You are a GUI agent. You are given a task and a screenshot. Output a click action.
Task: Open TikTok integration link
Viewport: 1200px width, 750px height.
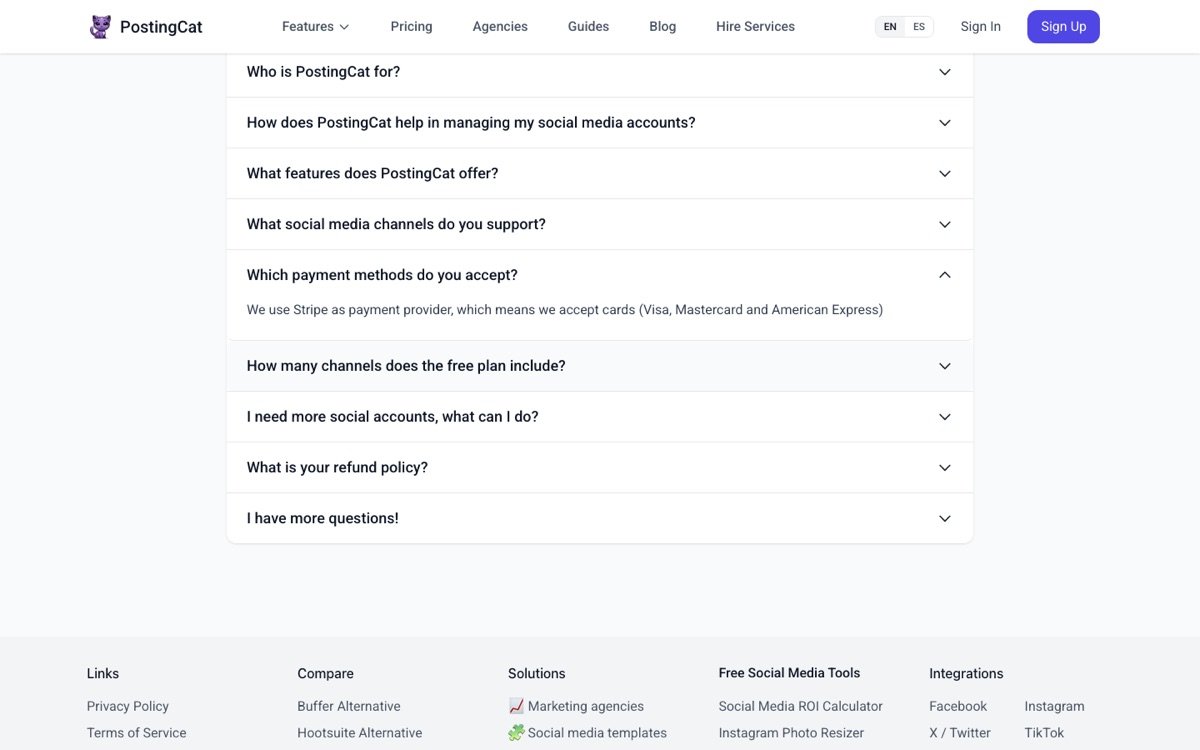click(x=1044, y=733)
